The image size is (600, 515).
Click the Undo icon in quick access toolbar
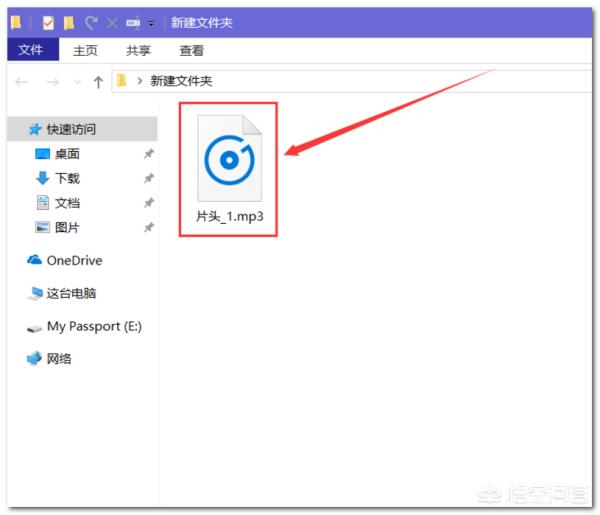pyautogui.click(x=91, y=23)
